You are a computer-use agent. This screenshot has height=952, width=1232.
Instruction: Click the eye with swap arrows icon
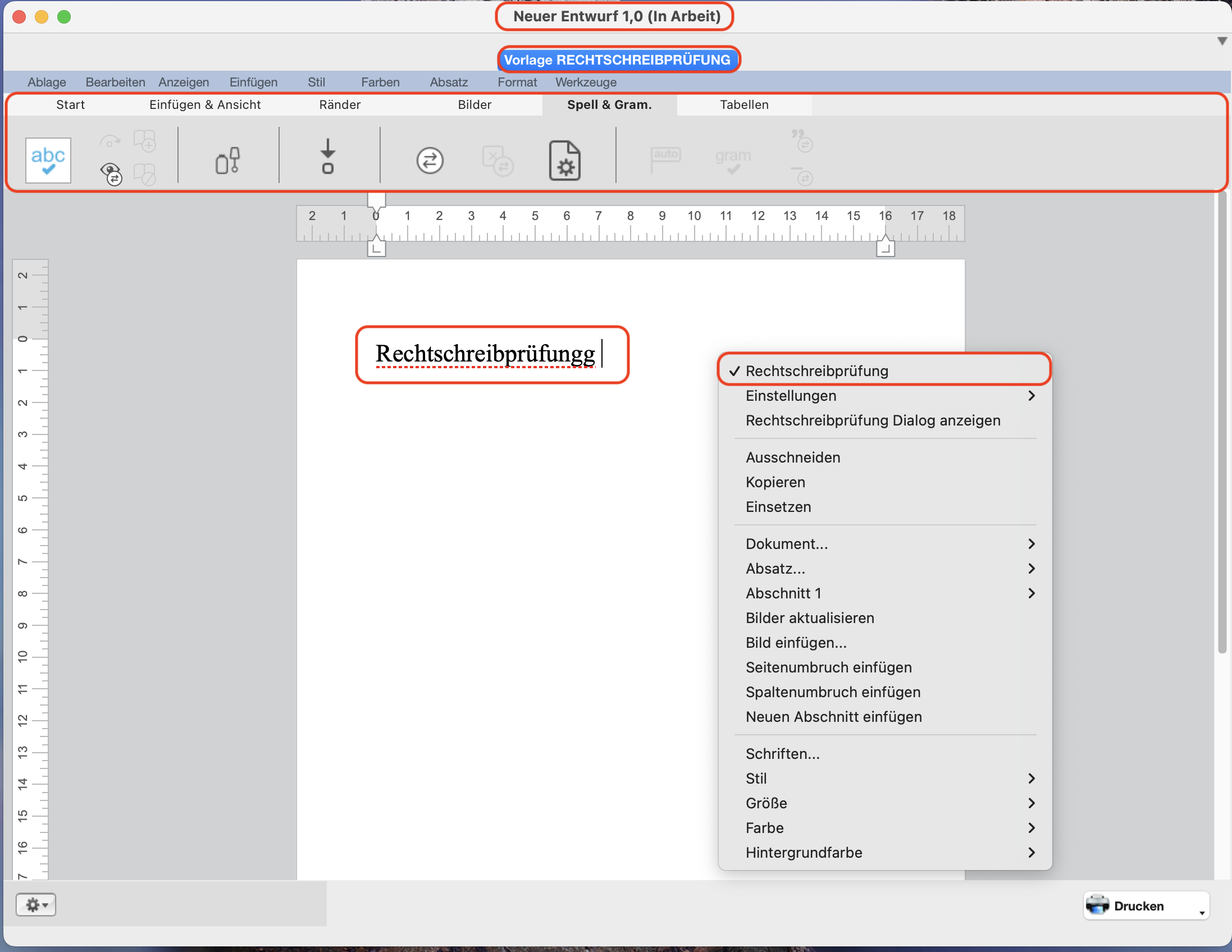(111, 173)
